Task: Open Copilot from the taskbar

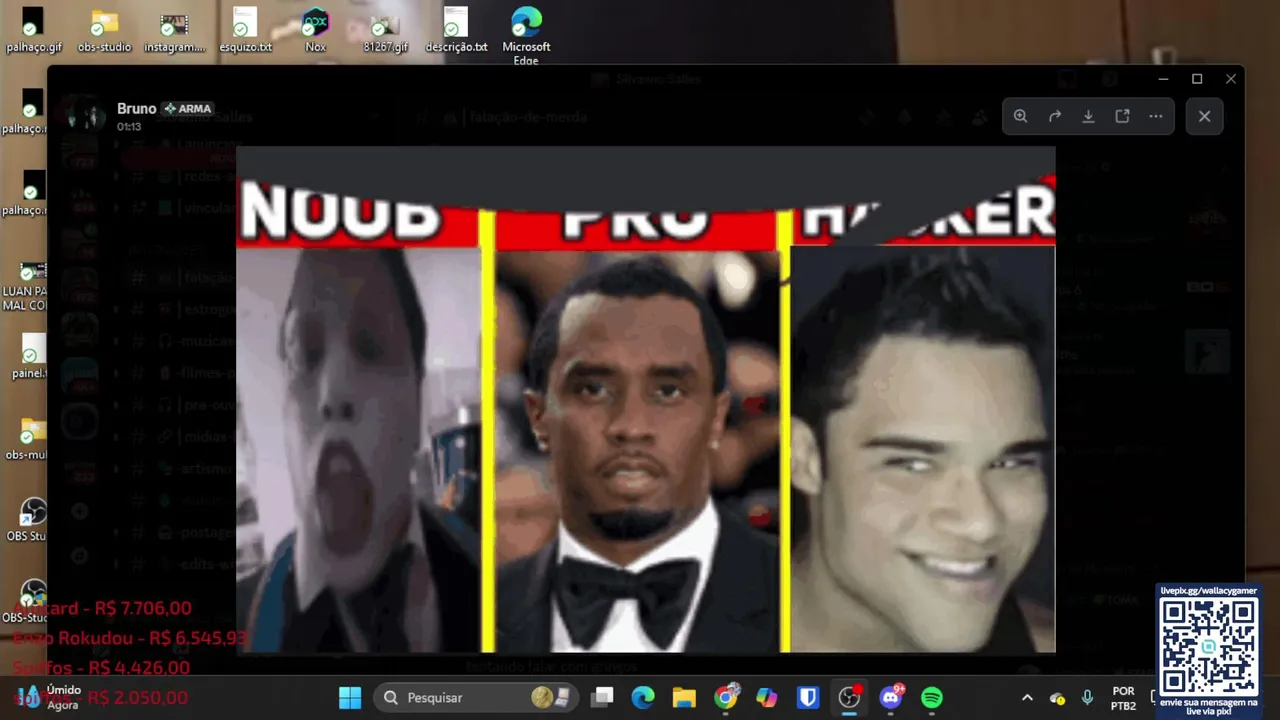Action: (767, 697)
